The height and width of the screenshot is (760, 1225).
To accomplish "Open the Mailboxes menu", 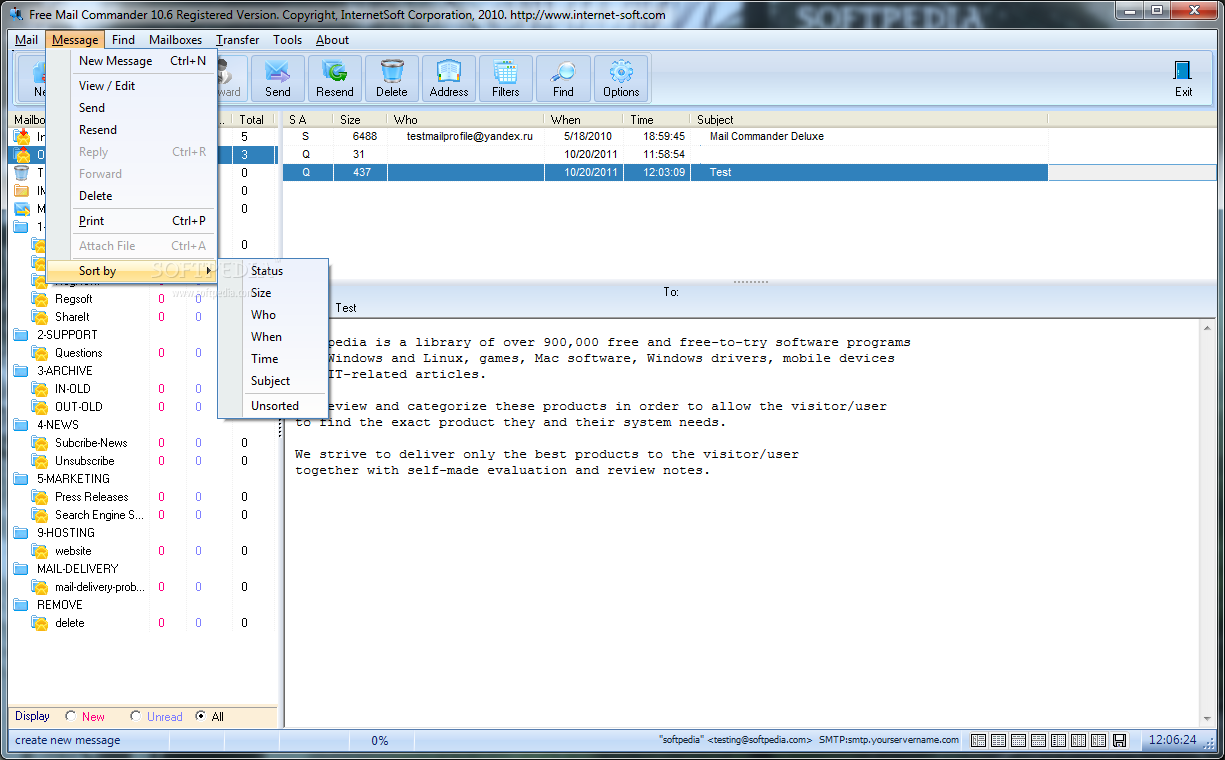I will click(x=175, y=40).
